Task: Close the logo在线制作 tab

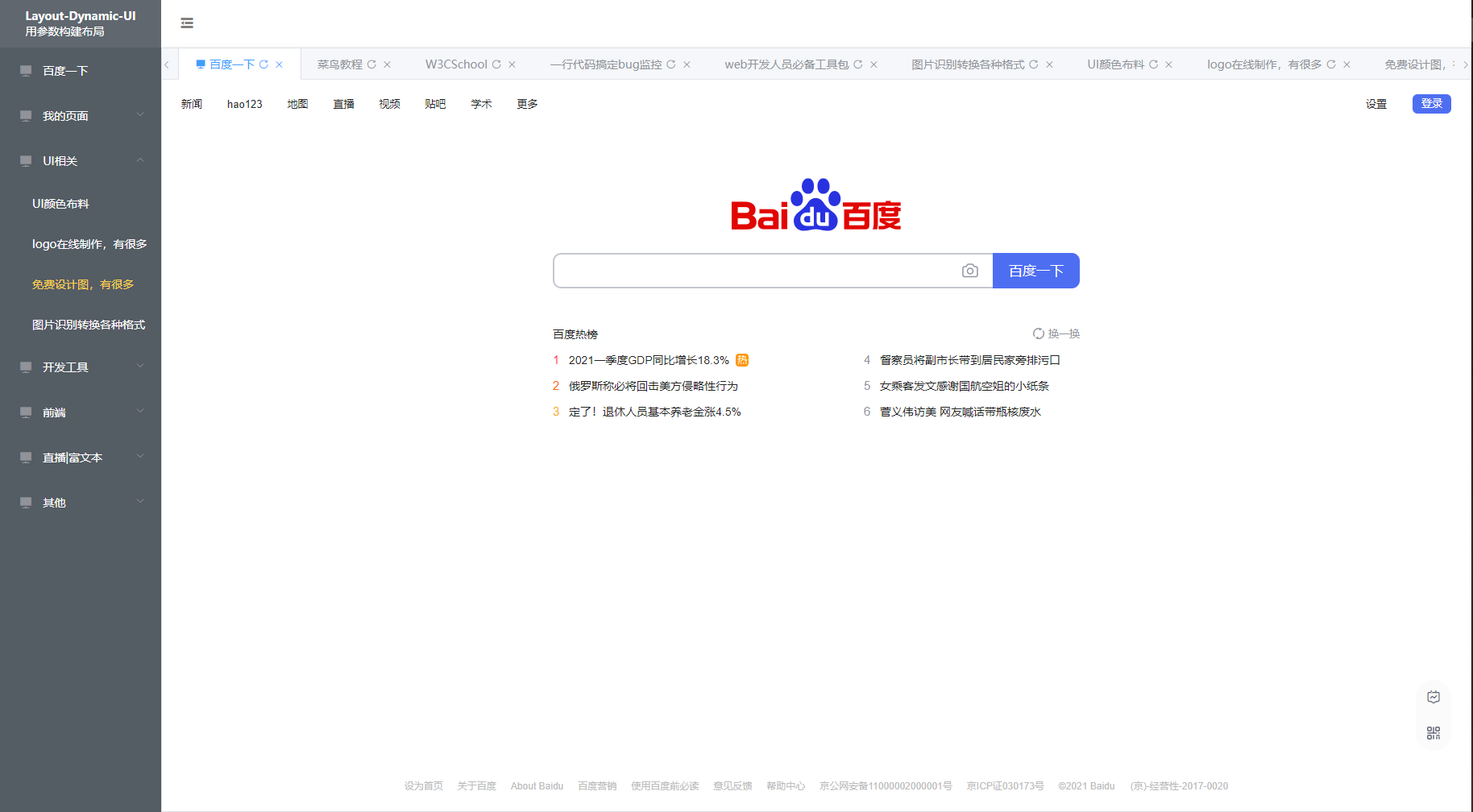Action: (1346, 64)
